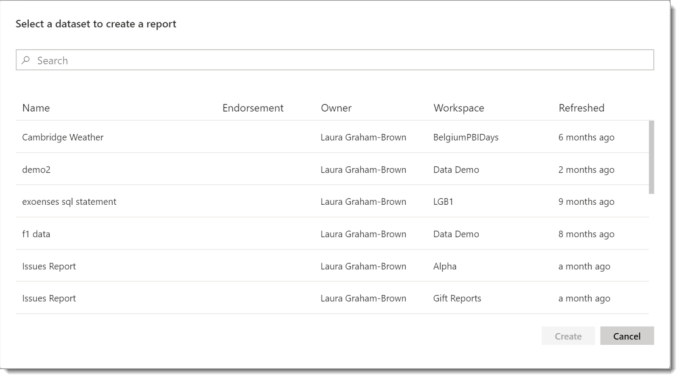
Task: Click the dataset list vertical scrollbar thumb
Action: coord(651,157)
